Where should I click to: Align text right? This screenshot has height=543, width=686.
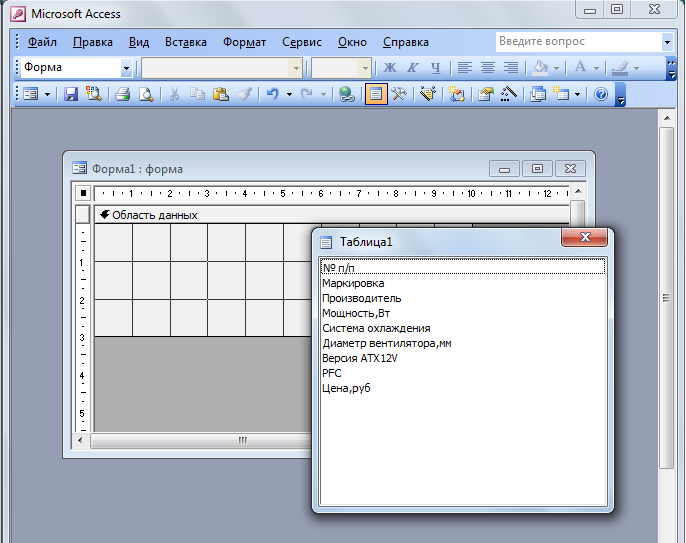click(x=511, y=68)
